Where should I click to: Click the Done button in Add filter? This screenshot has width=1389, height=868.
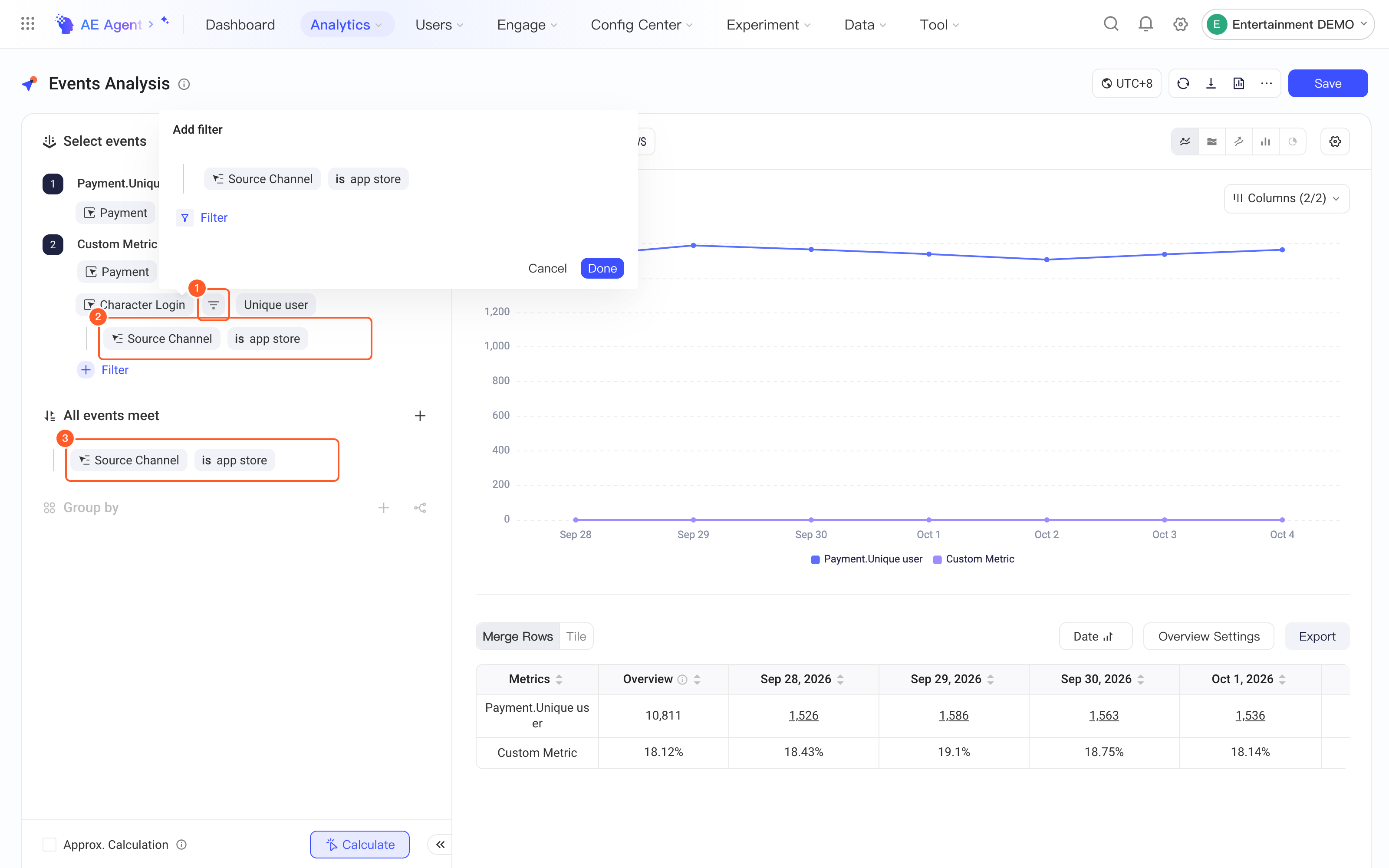tap(602, 268)
